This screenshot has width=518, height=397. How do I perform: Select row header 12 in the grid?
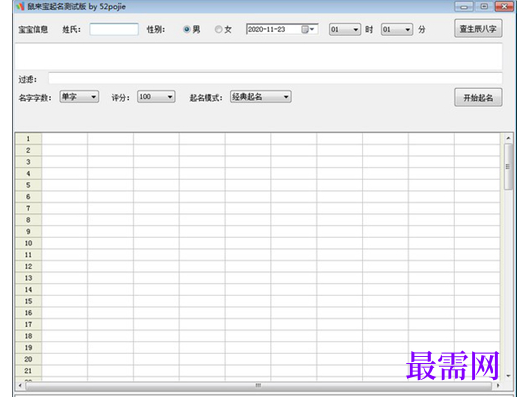pyautogui.click(x=28, y=267)
